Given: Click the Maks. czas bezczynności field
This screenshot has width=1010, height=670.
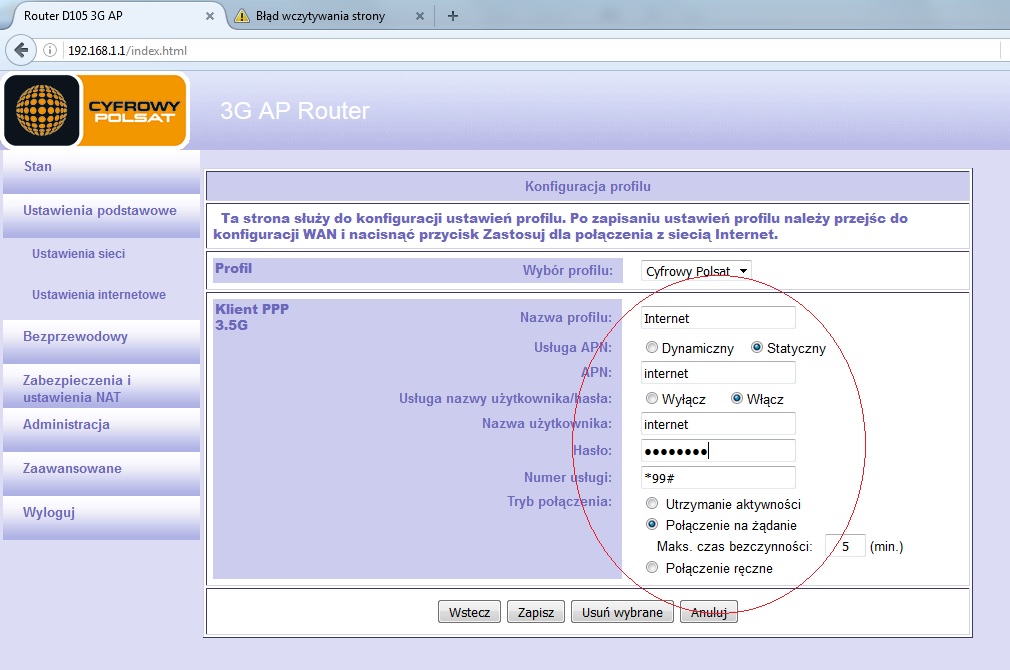Looking at the screenshot, I should [844, 546].
